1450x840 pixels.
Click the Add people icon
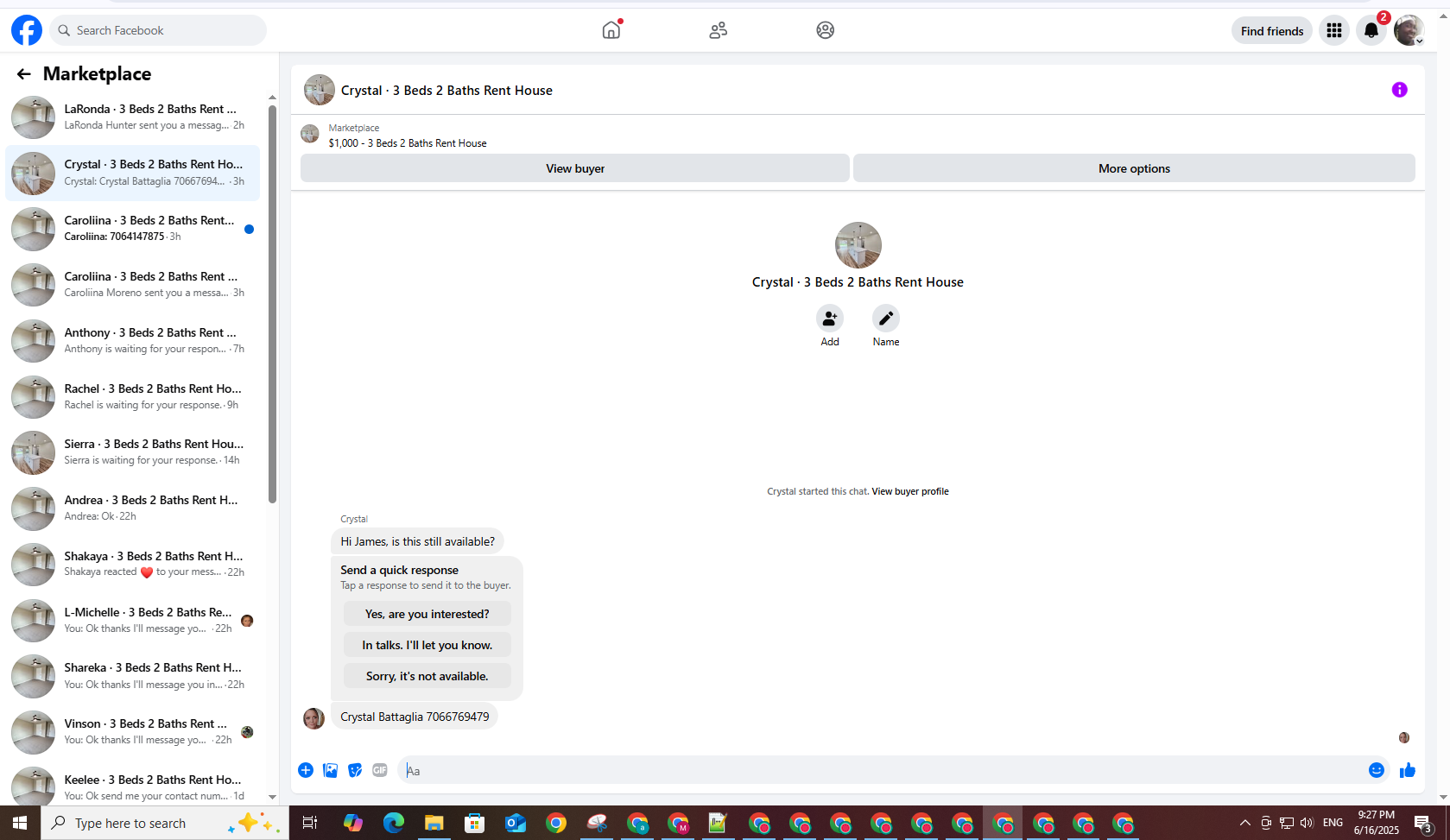tap(830, 319)
